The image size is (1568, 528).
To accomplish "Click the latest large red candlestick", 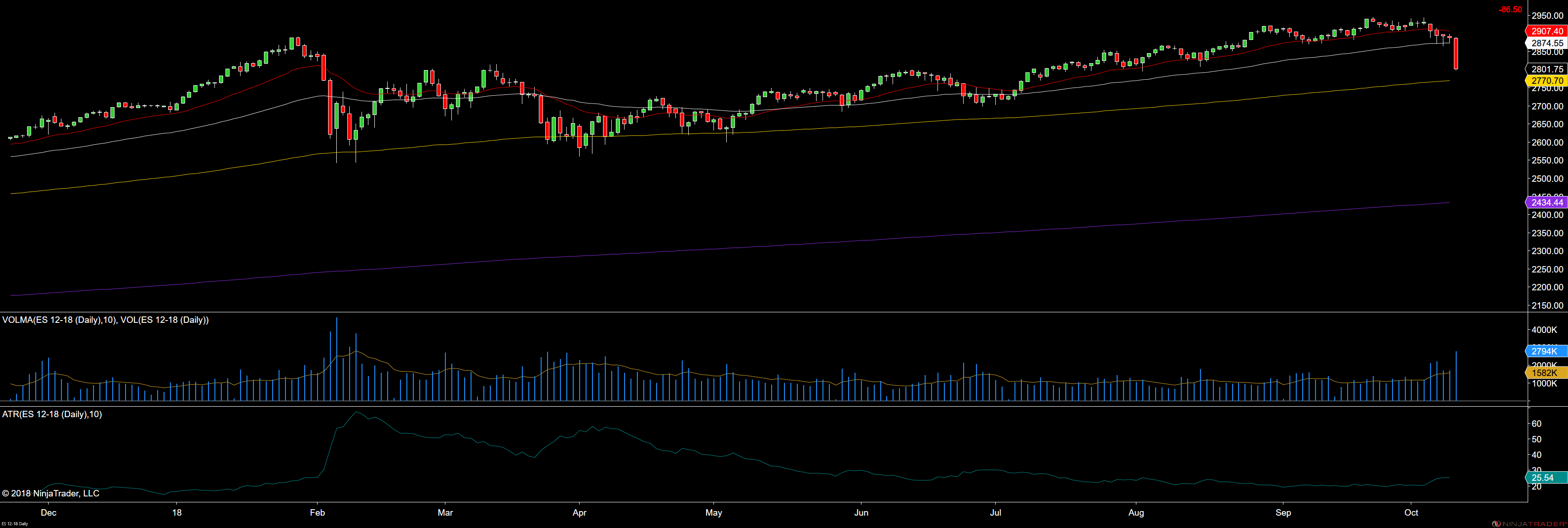I will coord(1456,54).
